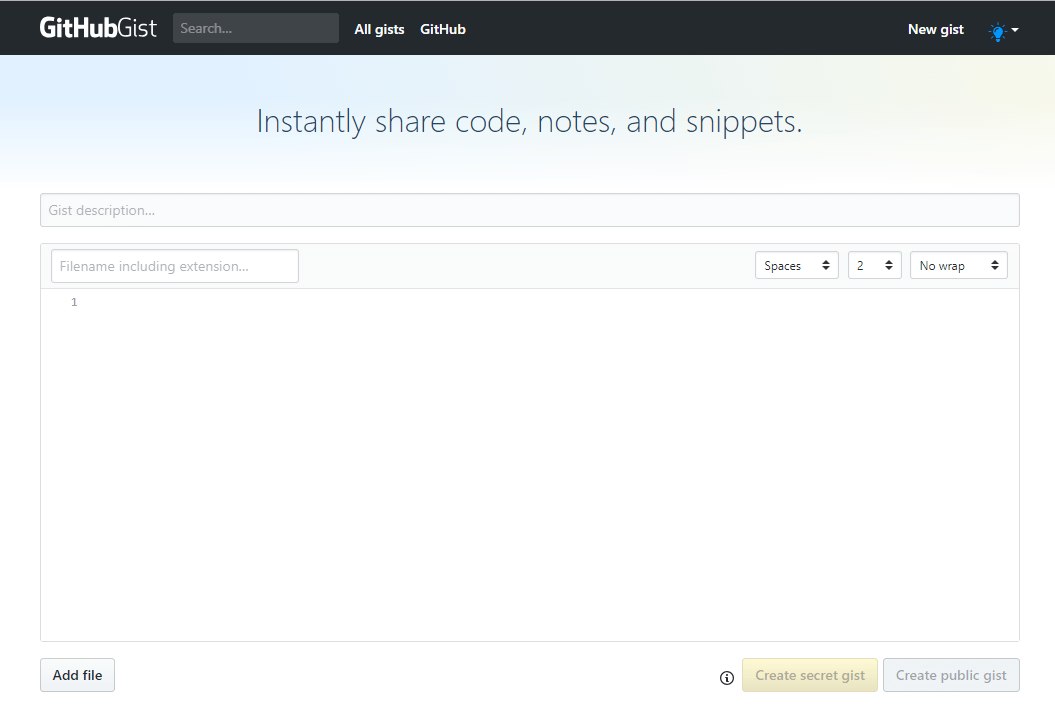Focus the Search box in the header
The height and width of the screenshot is (708, 1055).
pyautogui.click(x=255, y=28)
